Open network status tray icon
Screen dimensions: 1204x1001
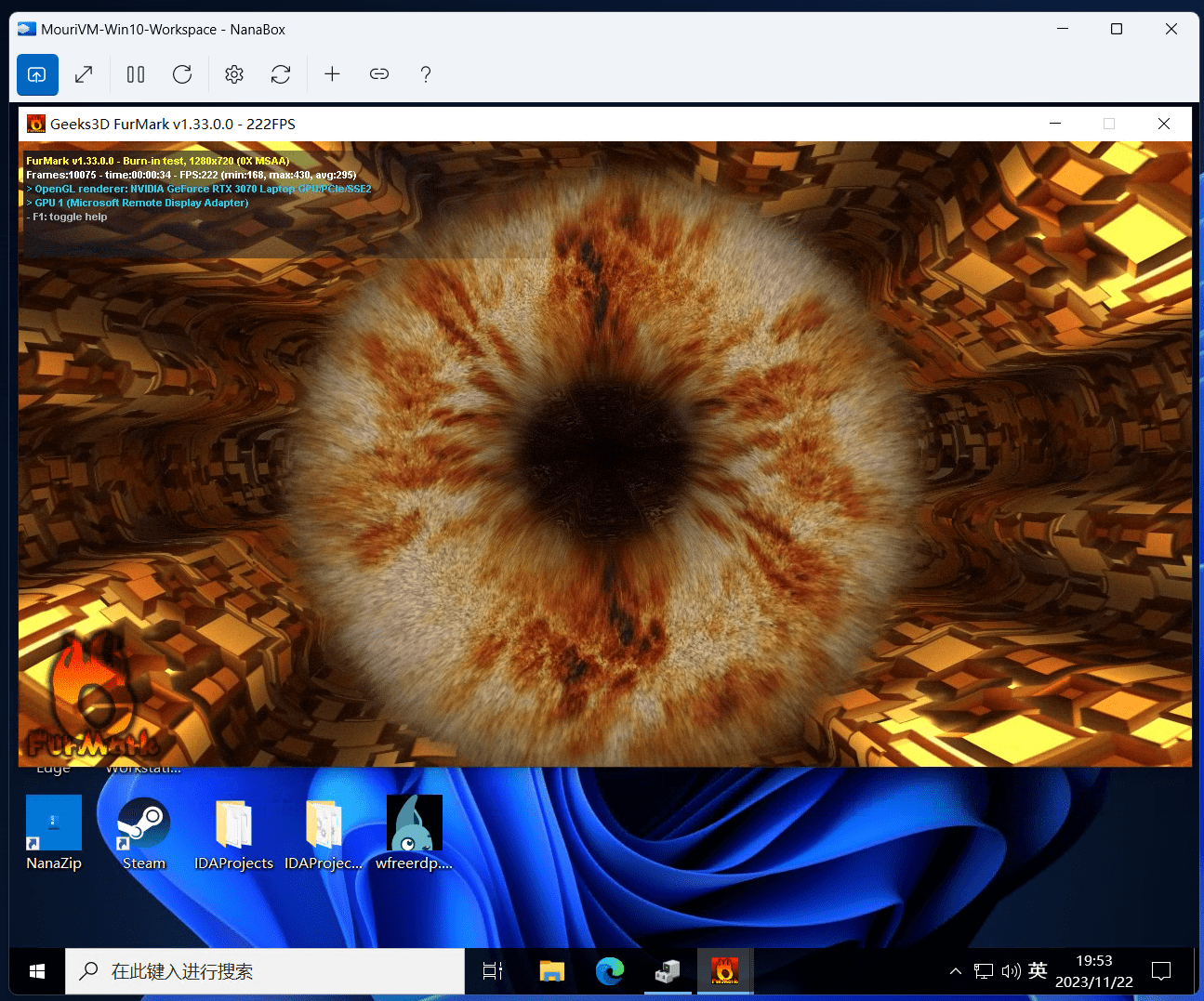pyautogui.click(x=984, y=971)
